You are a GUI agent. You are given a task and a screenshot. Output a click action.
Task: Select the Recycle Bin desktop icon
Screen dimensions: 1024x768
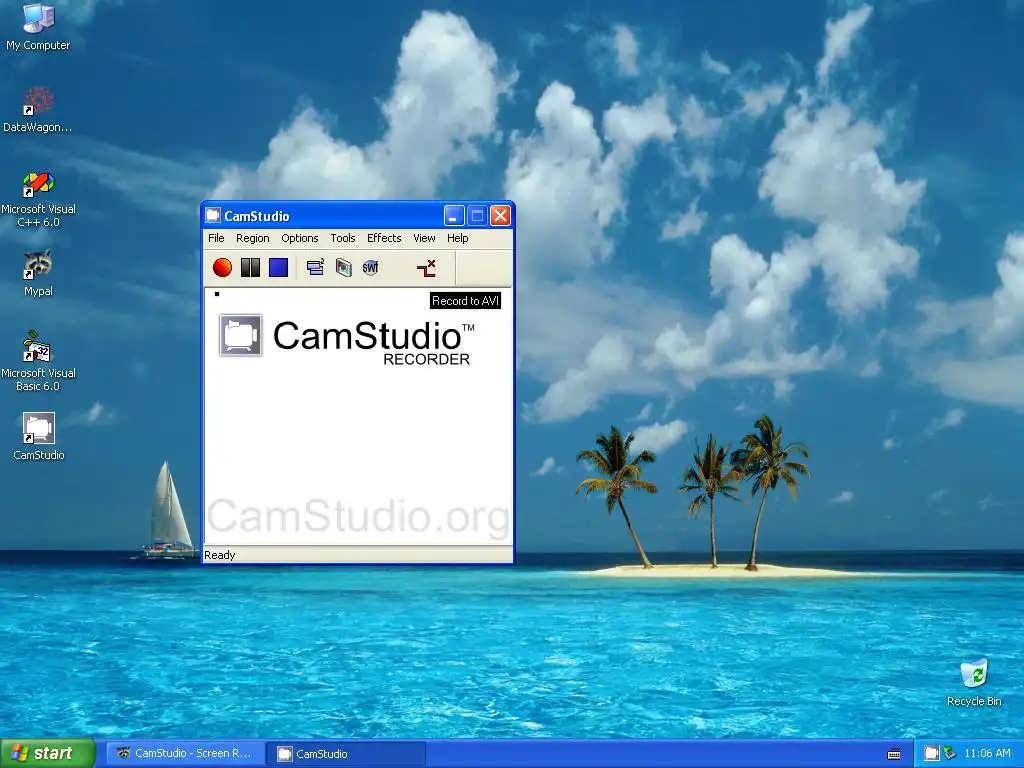tap(974, 683)
